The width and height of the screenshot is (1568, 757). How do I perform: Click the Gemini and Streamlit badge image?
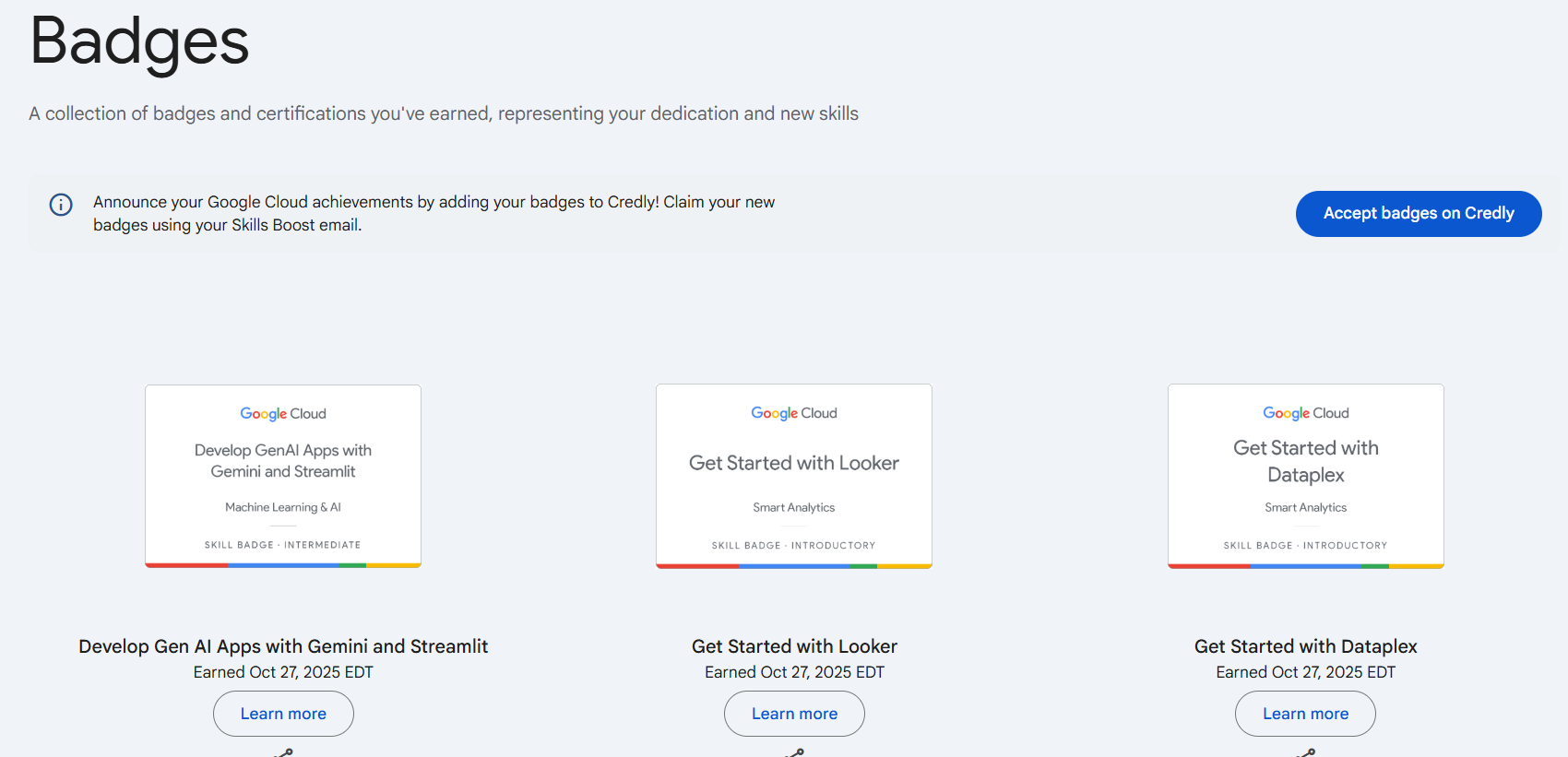pyautogui.click(x=282, y=476)
